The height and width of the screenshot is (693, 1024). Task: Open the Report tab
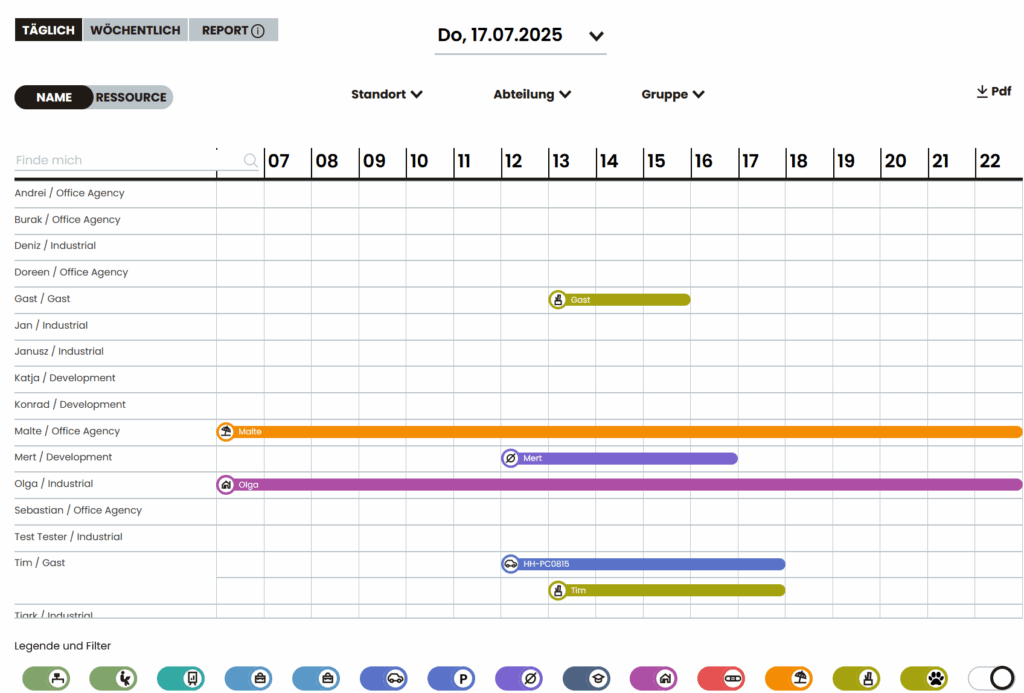tap(233, 30)
